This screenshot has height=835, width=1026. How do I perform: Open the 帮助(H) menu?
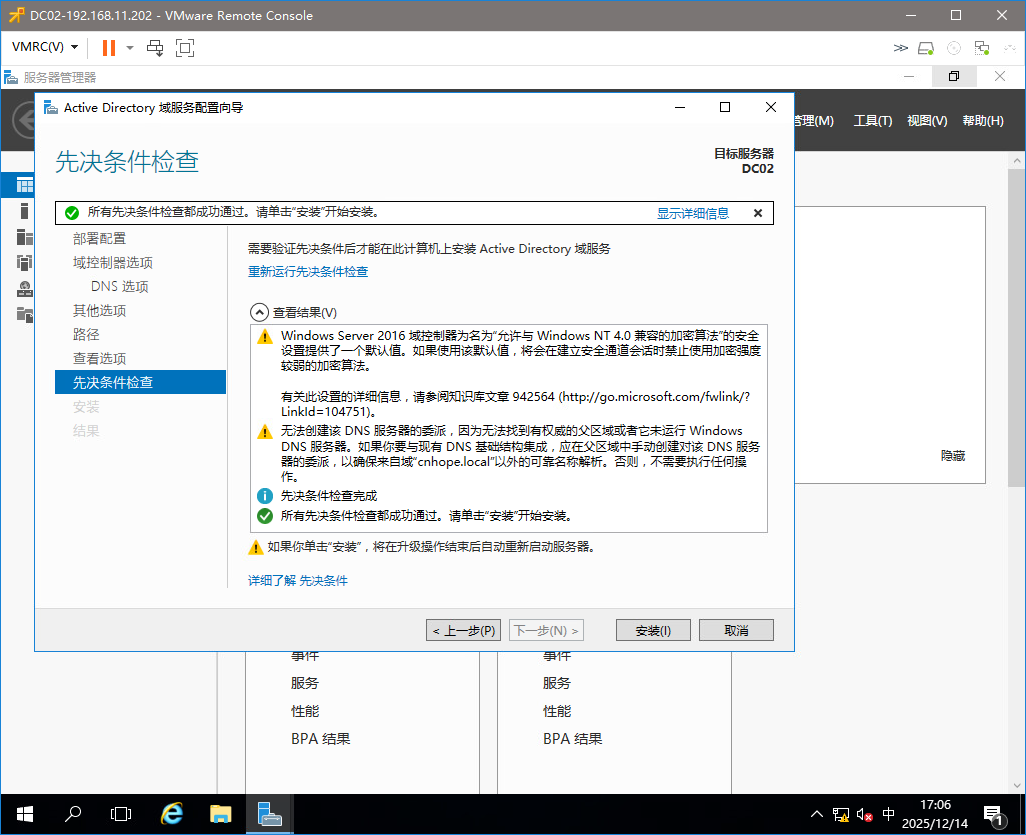point(983,121)
